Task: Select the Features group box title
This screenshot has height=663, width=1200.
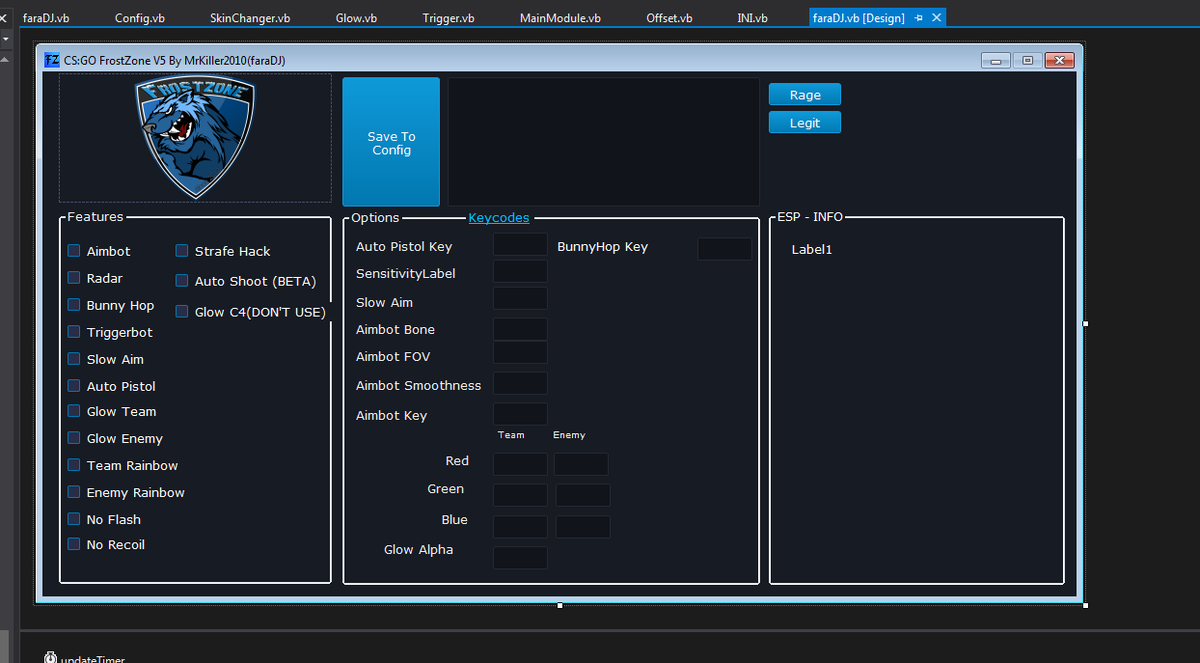Action: coord(95,217)
